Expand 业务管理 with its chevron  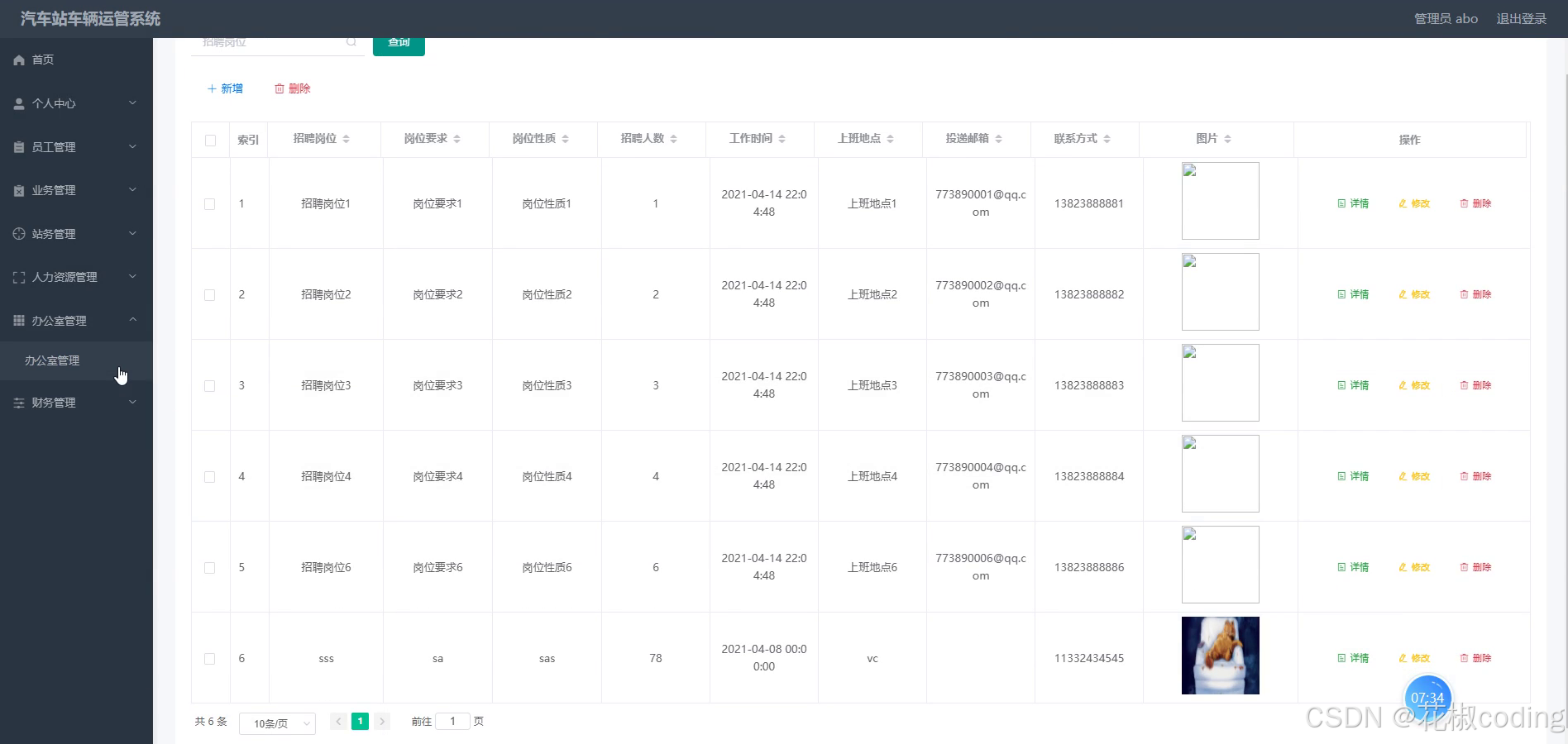click(x=132, y=189)
